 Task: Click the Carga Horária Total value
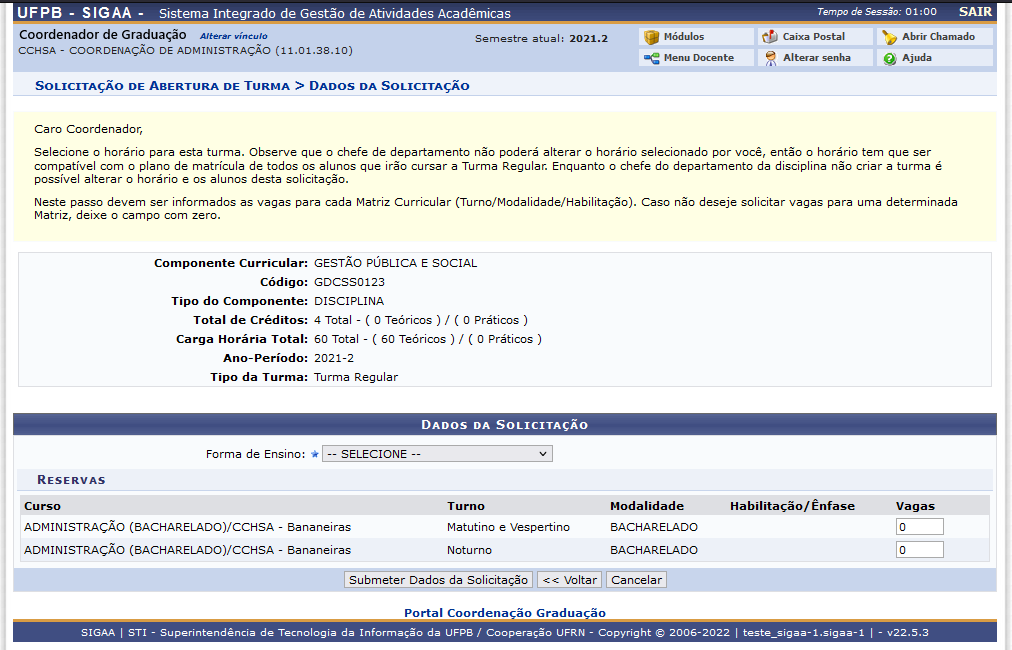(427, 339)
